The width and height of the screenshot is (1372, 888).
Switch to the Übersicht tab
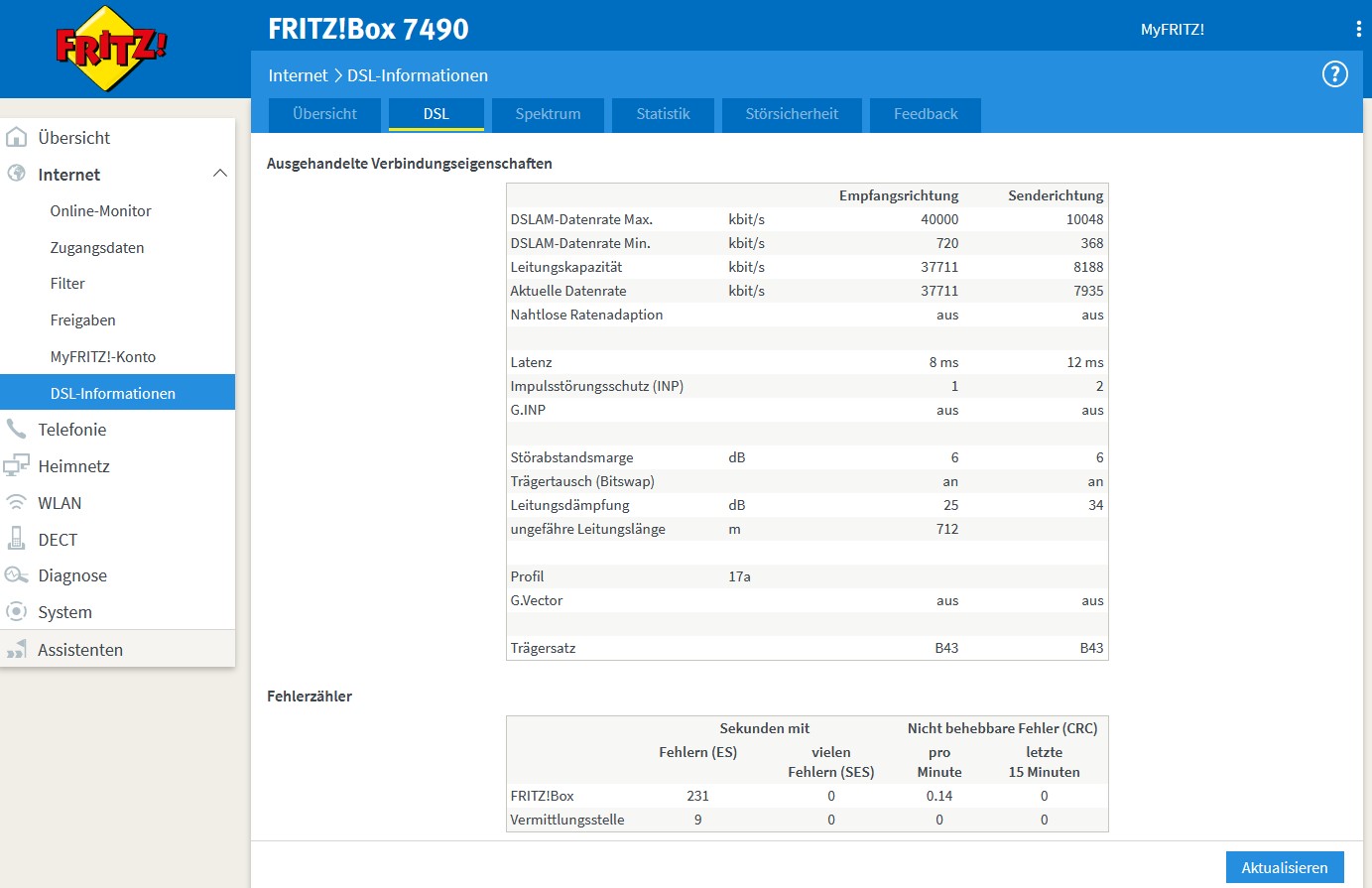click(x=324, y=114)
